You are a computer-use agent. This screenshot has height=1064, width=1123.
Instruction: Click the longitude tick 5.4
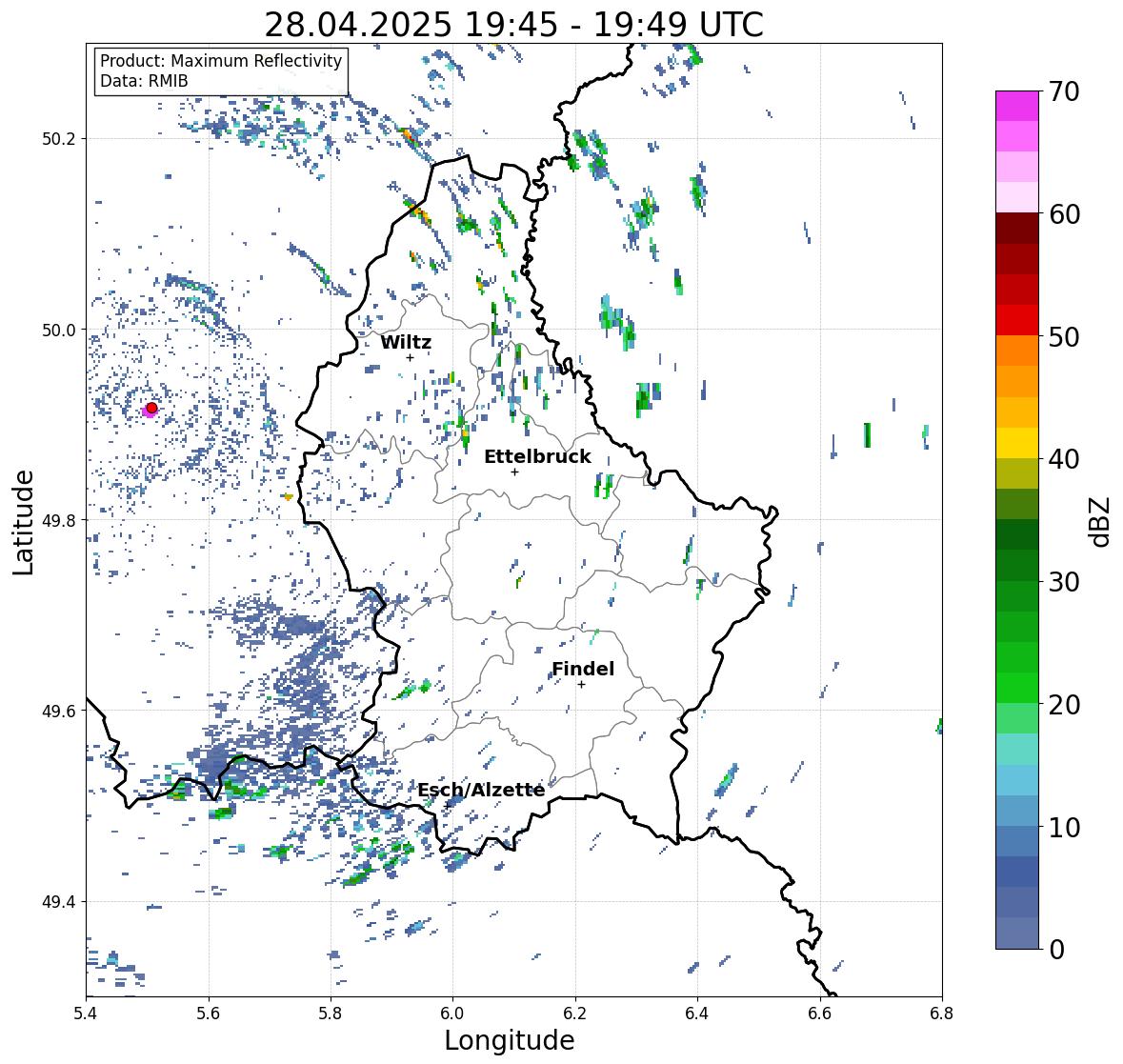tap(86, 1013)
